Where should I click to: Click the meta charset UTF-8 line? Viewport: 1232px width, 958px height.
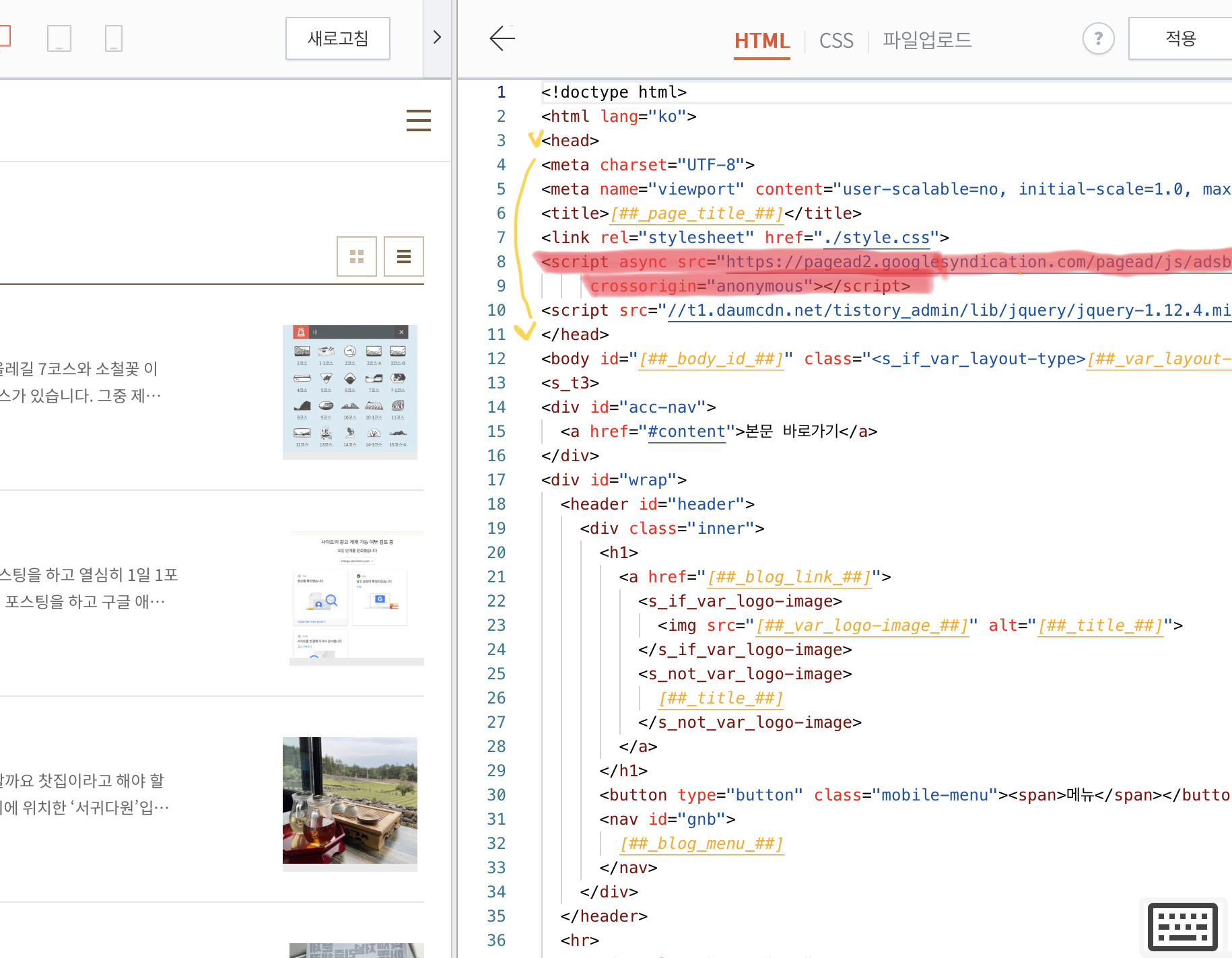(x=648, y=165)
